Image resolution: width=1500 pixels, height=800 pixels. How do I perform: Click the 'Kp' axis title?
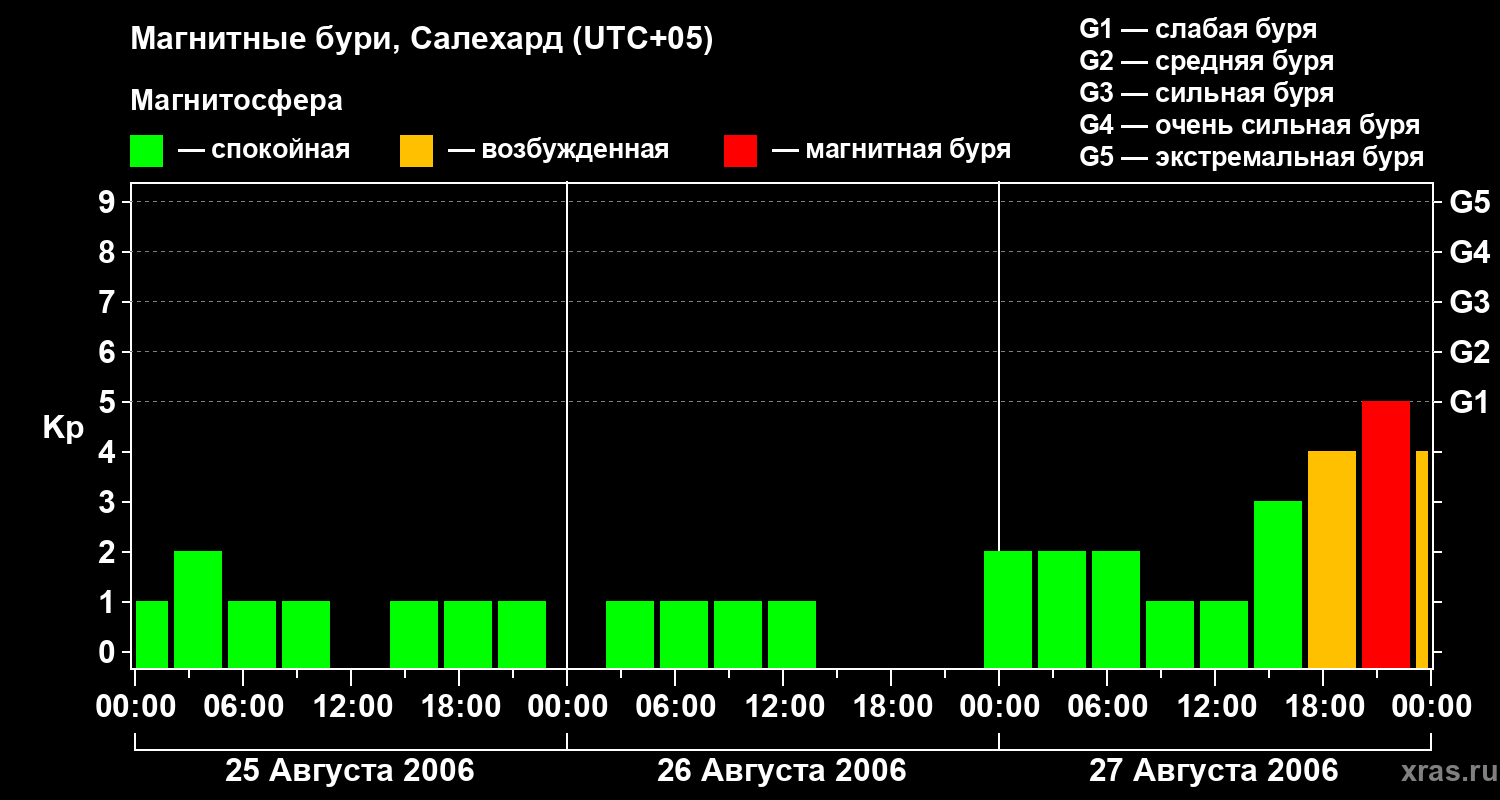pos(63,428)
